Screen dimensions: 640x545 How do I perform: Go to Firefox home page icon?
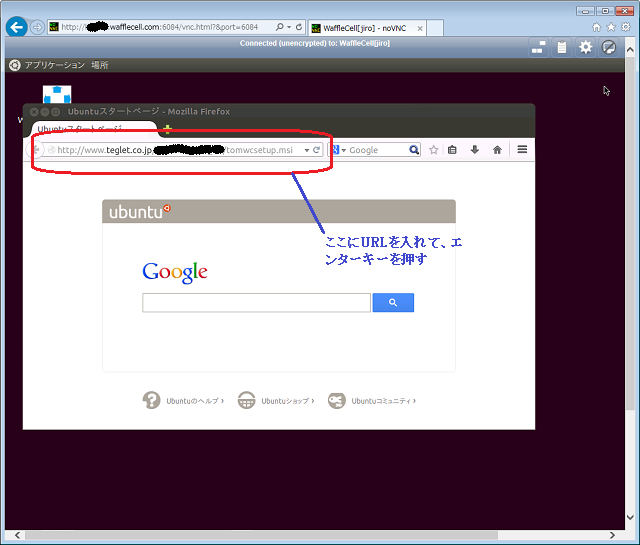click(497, 150)
